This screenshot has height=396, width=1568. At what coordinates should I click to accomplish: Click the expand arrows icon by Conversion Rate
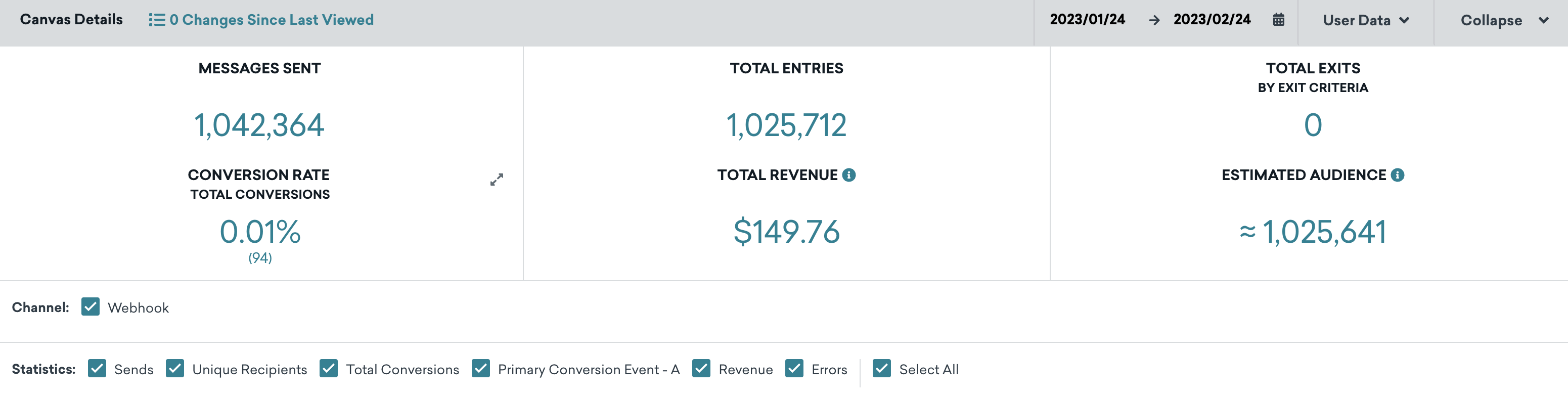[x=497, y=180]
